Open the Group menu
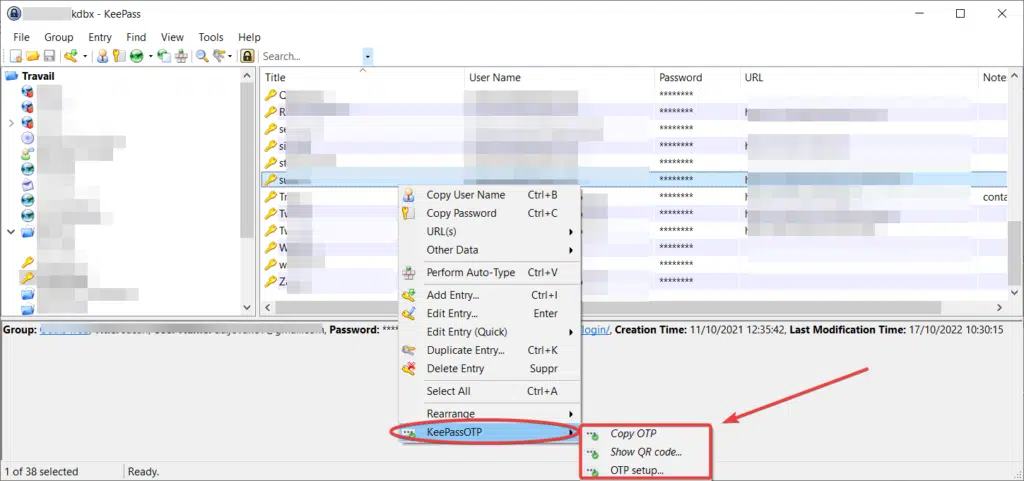The image size is (1024, 481). coord(59,37)
